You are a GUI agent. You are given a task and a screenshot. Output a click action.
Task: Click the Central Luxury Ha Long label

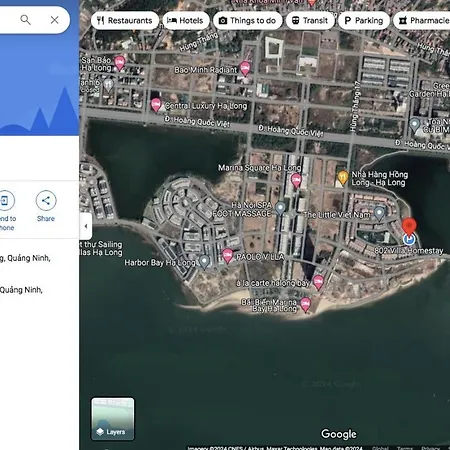[206, 106]
